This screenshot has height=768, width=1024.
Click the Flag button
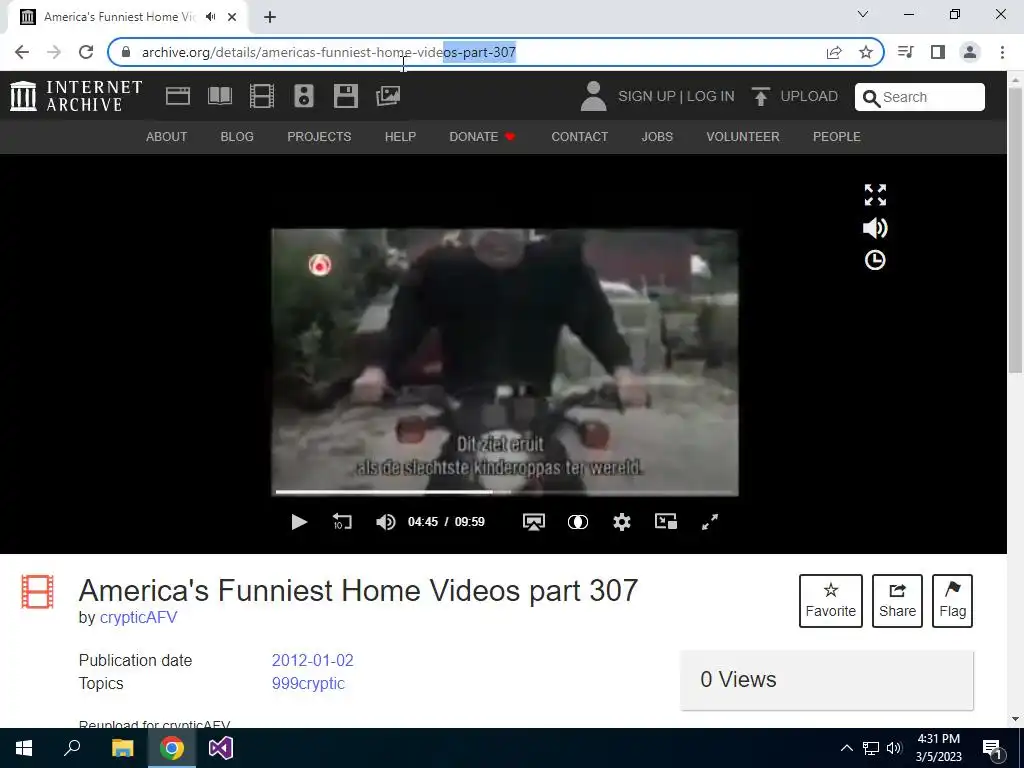click(x=952, y=601)
